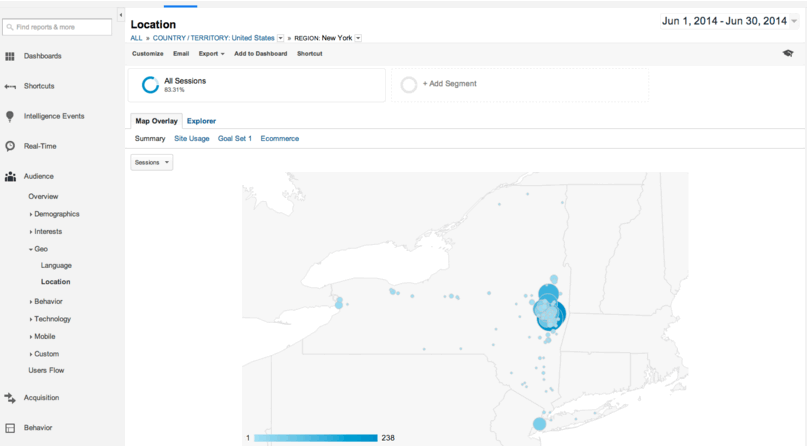The image size is (807, 446).
Task: Click the search magnifier icon
Action: click(10, 27)
